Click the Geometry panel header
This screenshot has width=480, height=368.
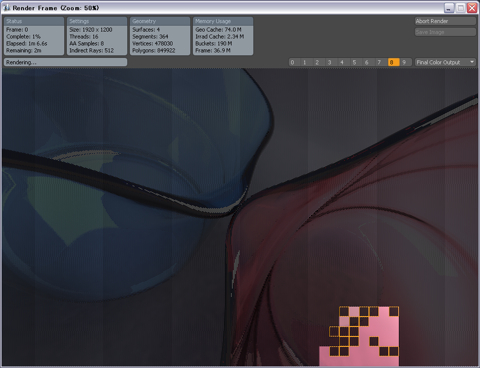tap(160, 21)
